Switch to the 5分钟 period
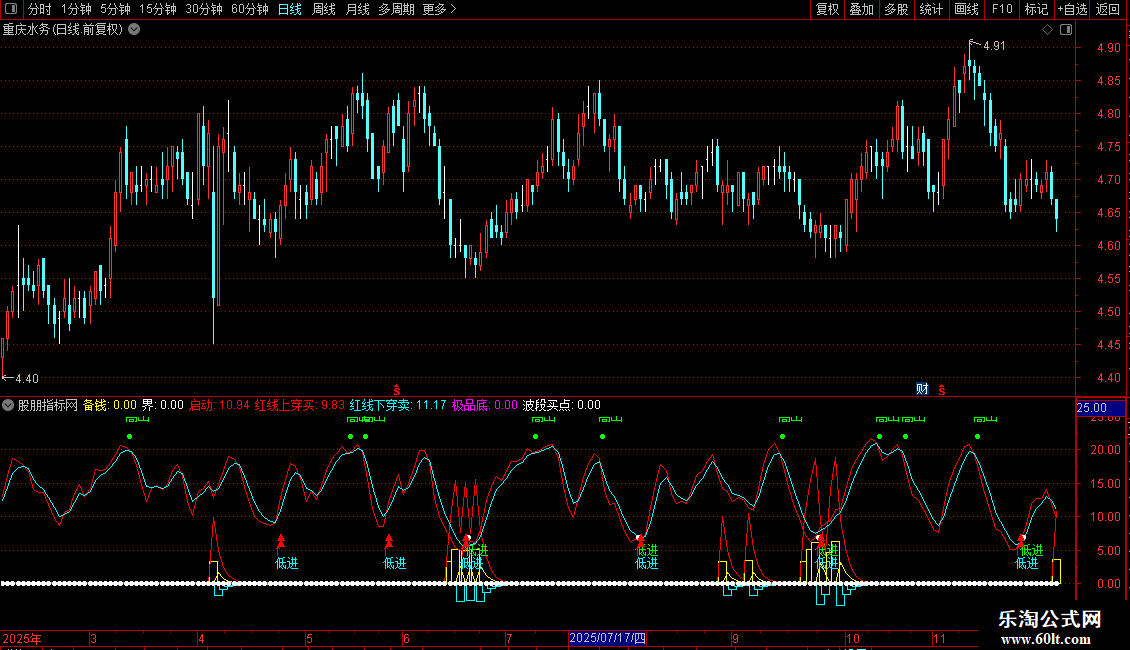This screenshot has width=1130, height=650. point(115,9)
